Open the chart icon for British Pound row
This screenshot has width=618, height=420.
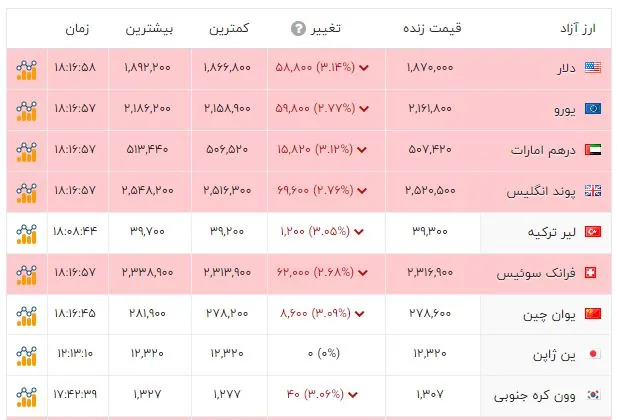pyautogui.click(x=26, y=193)
